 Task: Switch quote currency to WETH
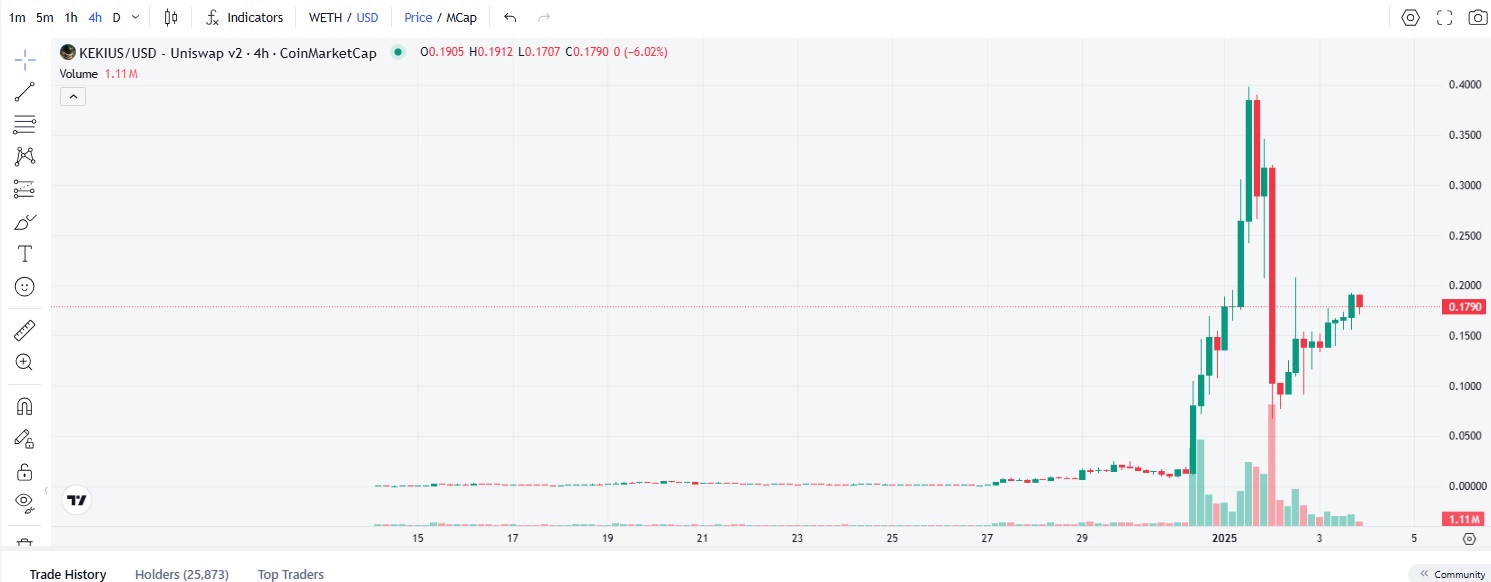[x=325, y=17]
